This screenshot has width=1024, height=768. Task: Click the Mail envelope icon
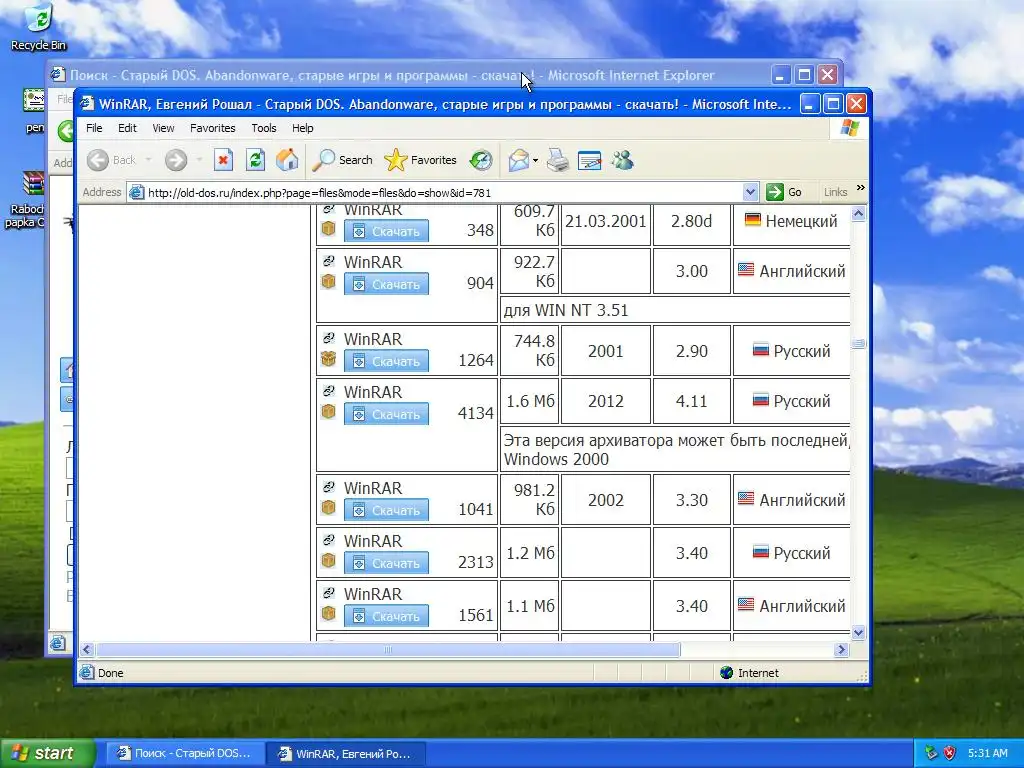[519, 160]
